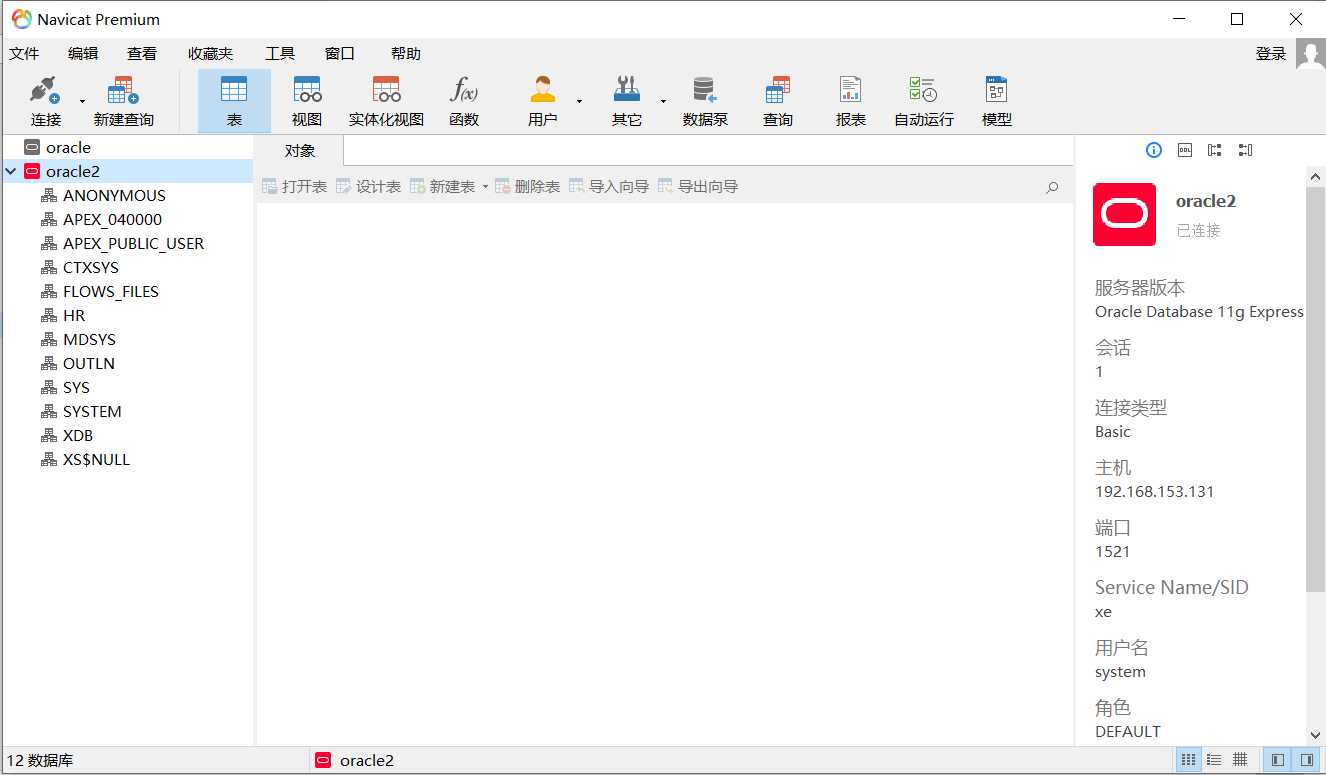1326x775 pixels.
Task: Click the info pane scroll down arrow
Action: coord(1315,735)
